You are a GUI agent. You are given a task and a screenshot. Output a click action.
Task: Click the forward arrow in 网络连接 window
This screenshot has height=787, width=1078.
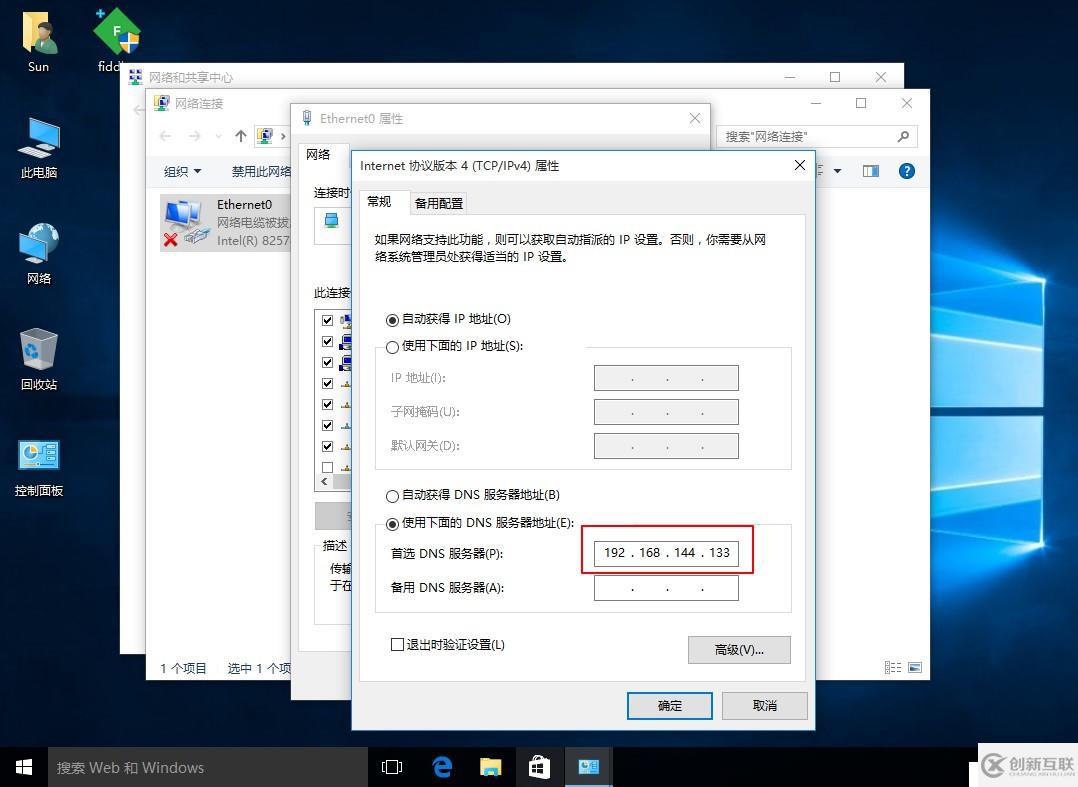coord(195,136)
